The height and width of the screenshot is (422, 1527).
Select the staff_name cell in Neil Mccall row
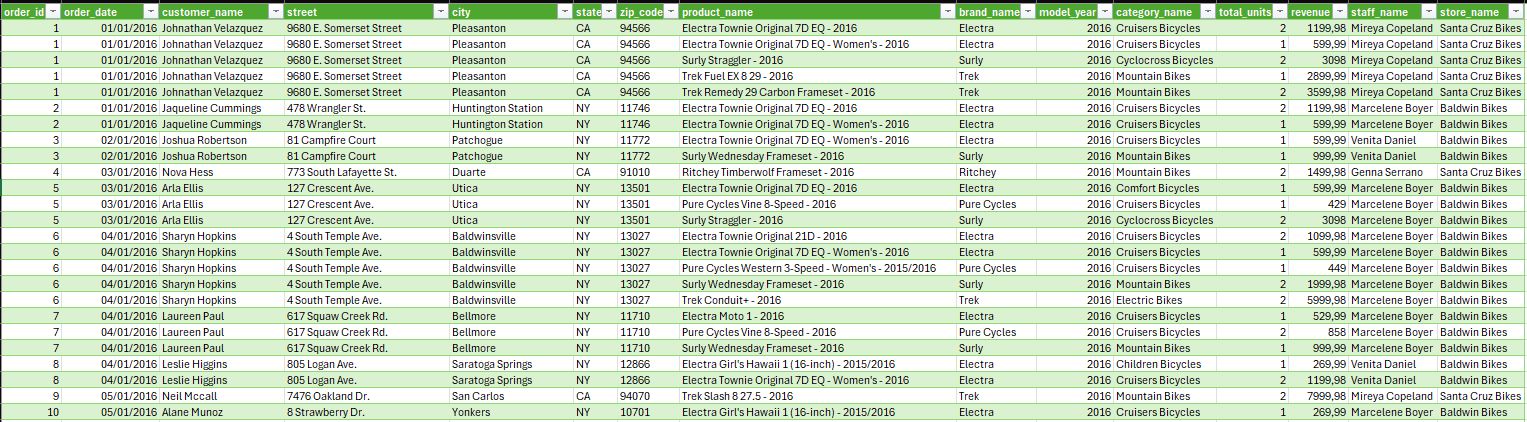coord(1392,396)
